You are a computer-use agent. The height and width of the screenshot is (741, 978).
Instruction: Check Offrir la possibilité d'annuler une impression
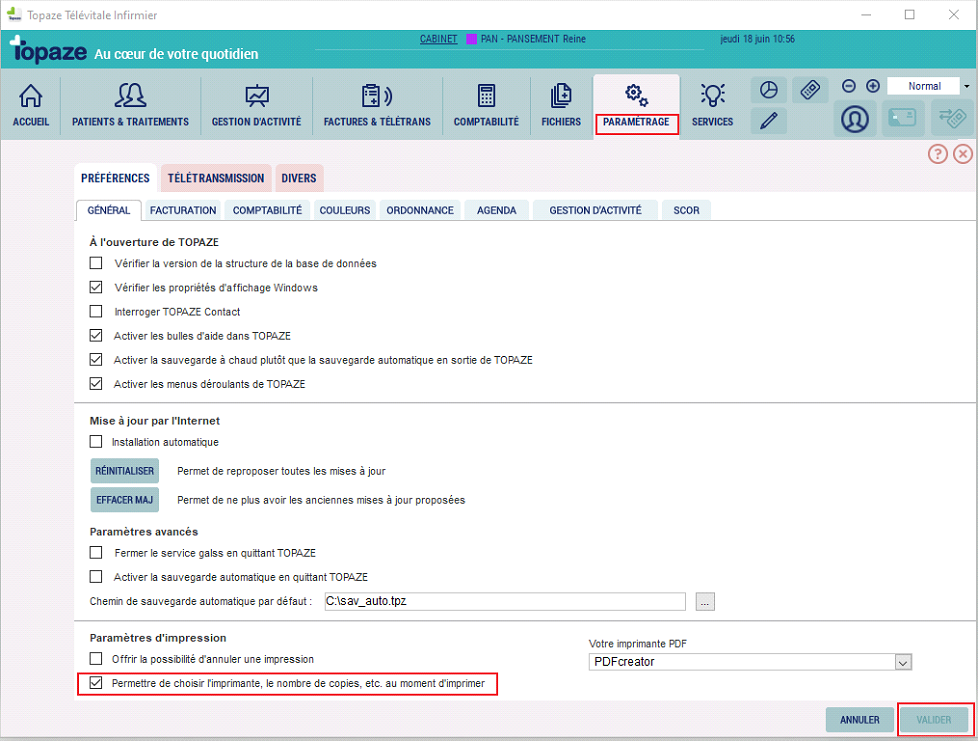(x=95, y=659)
